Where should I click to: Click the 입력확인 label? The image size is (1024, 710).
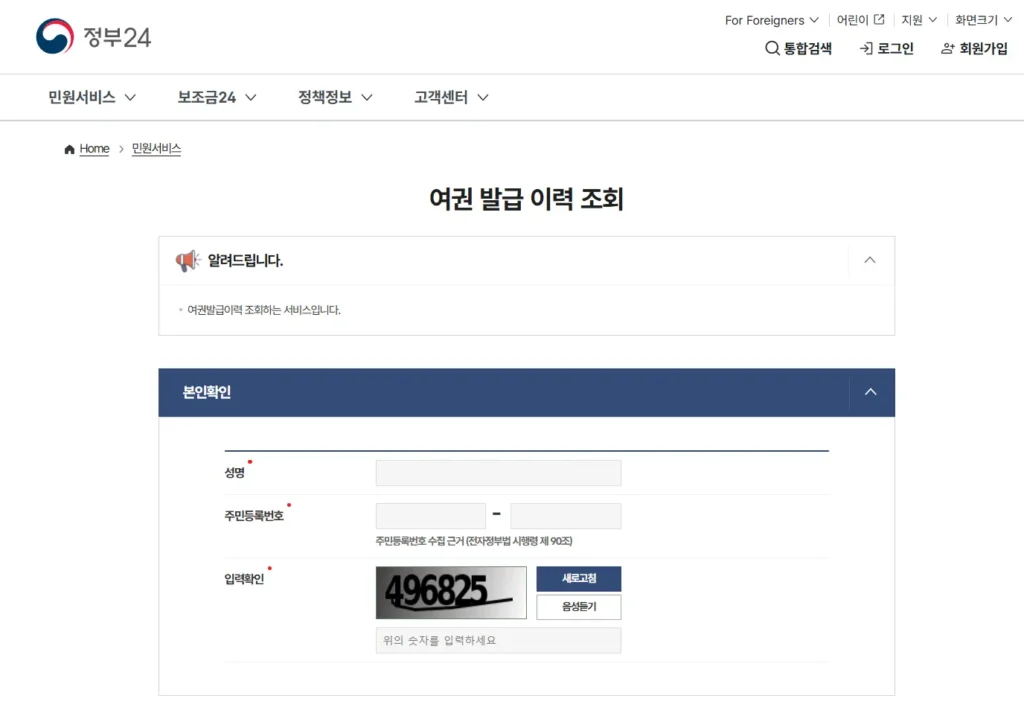pyautogui.click(x=244, y=579)
